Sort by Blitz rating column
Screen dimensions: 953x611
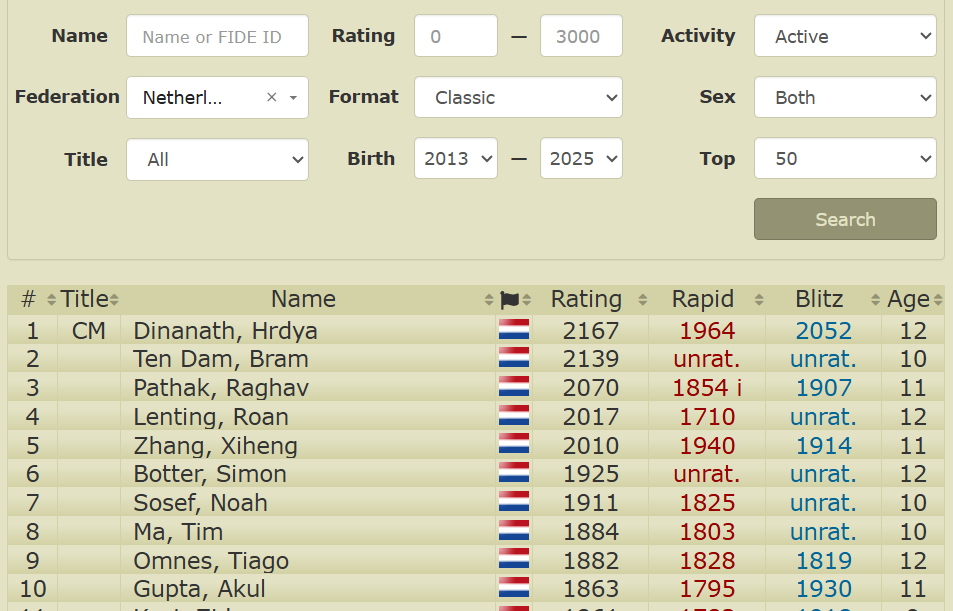pyautogui.click(x=820, y=300)
